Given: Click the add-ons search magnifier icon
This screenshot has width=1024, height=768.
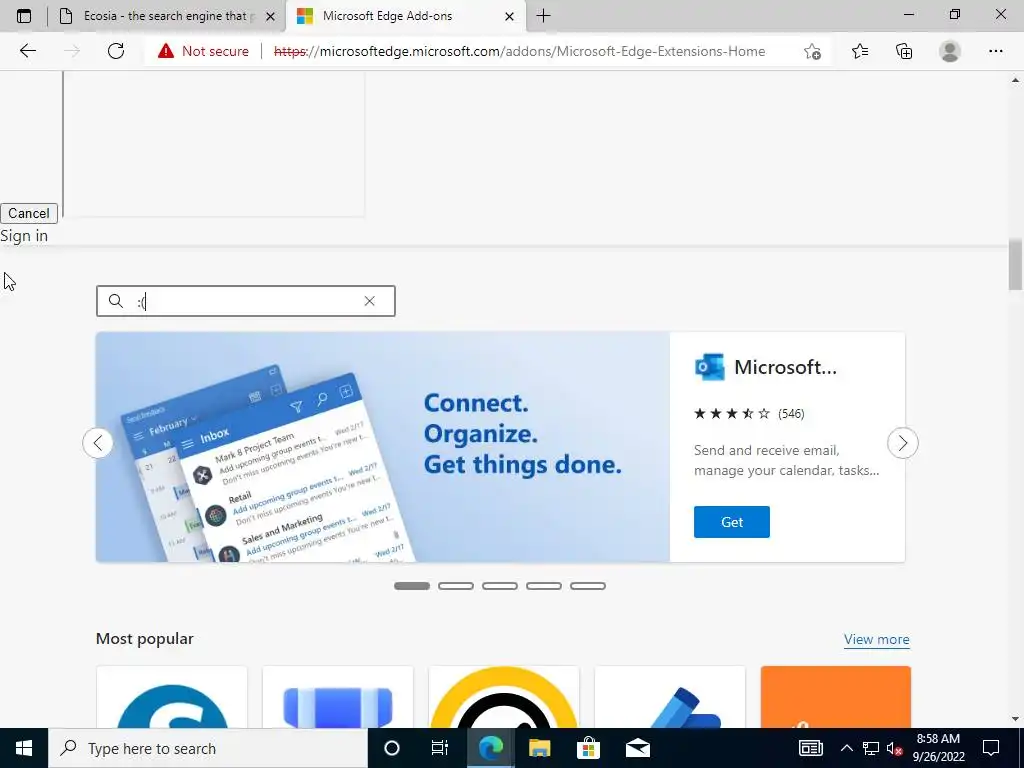Looking at the screenshot, I should point(116,301).
